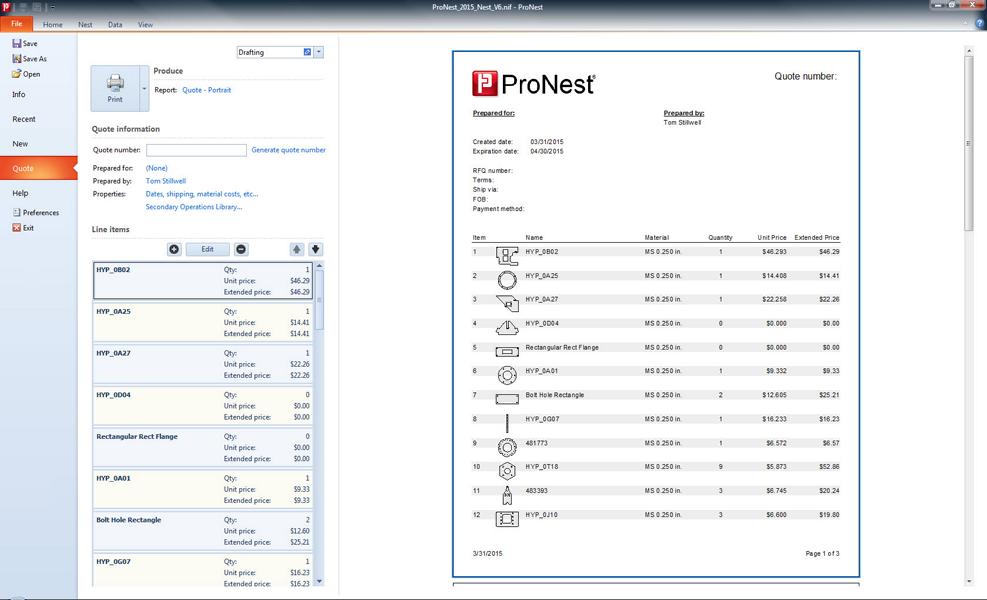Click the Prepared for (None) link
The width and height of the screenshot is (987, 600).
(x=157, y=168)
